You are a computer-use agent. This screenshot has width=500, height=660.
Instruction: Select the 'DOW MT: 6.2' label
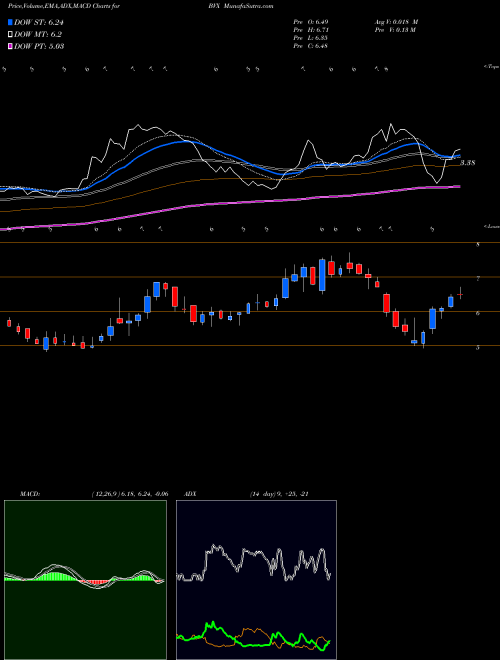tap(38, 35)
